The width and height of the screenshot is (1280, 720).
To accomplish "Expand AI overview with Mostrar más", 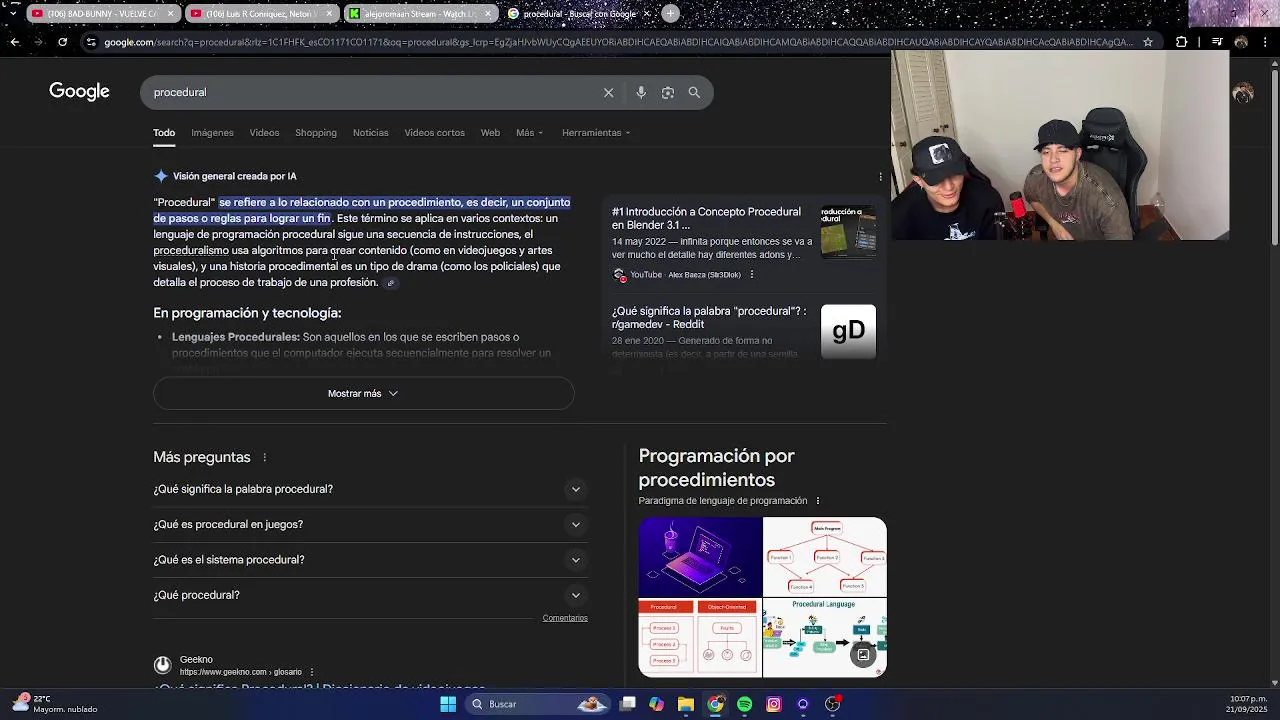I will [x=363, y=393].
